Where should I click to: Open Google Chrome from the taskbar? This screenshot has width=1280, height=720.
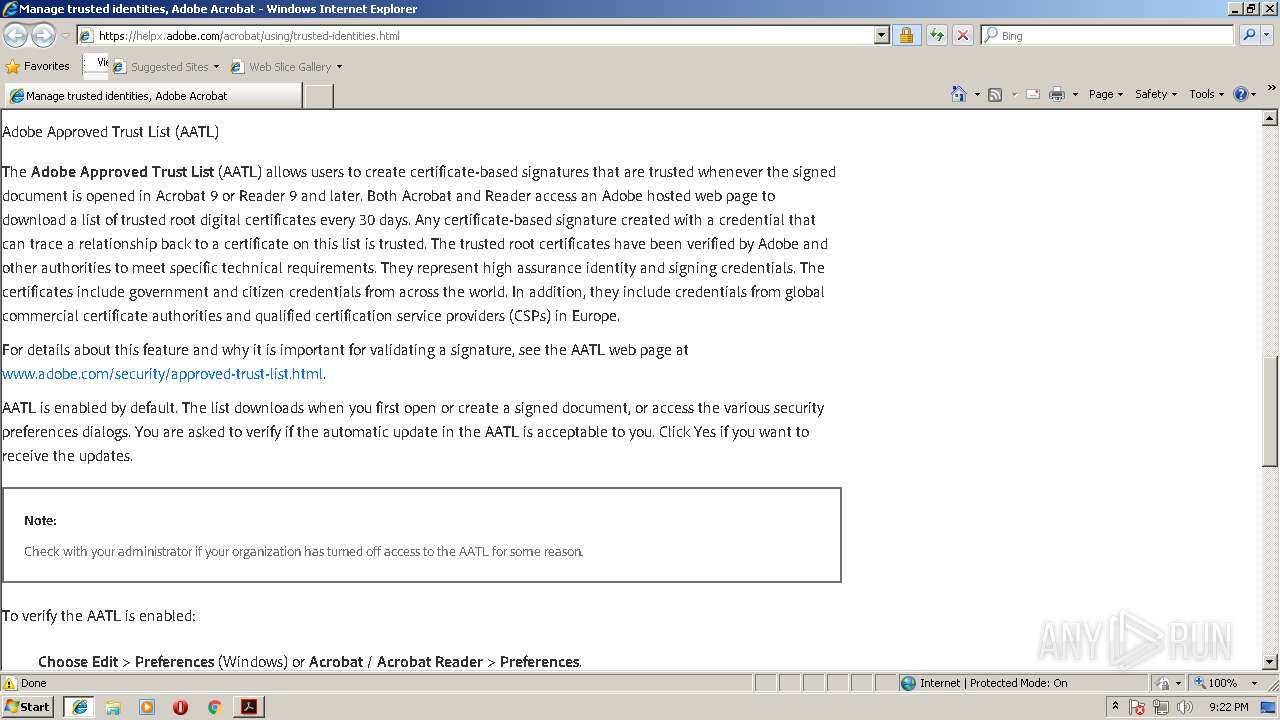214,707
